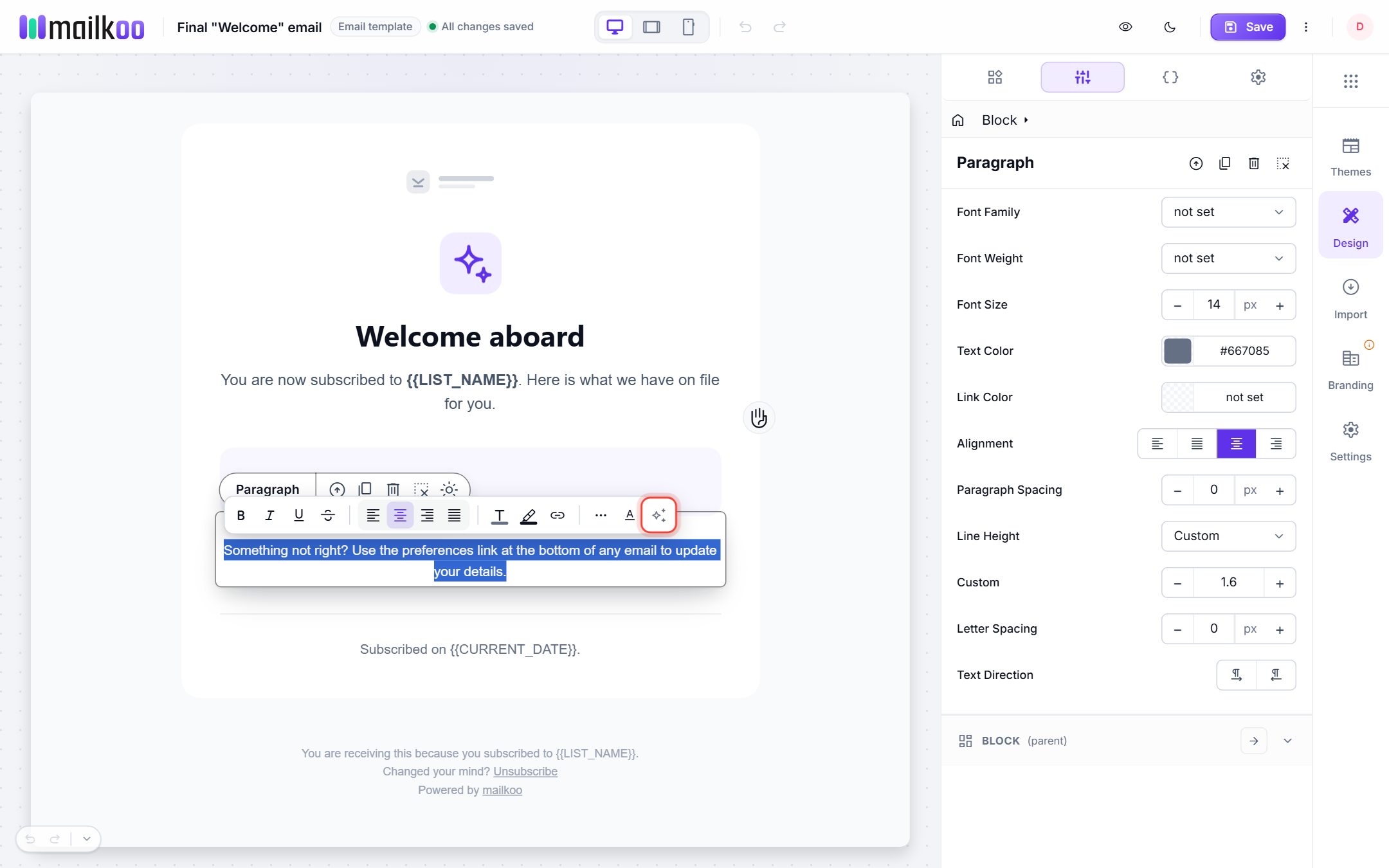Open Themes in right sidebar

(x=1350, y=157)
